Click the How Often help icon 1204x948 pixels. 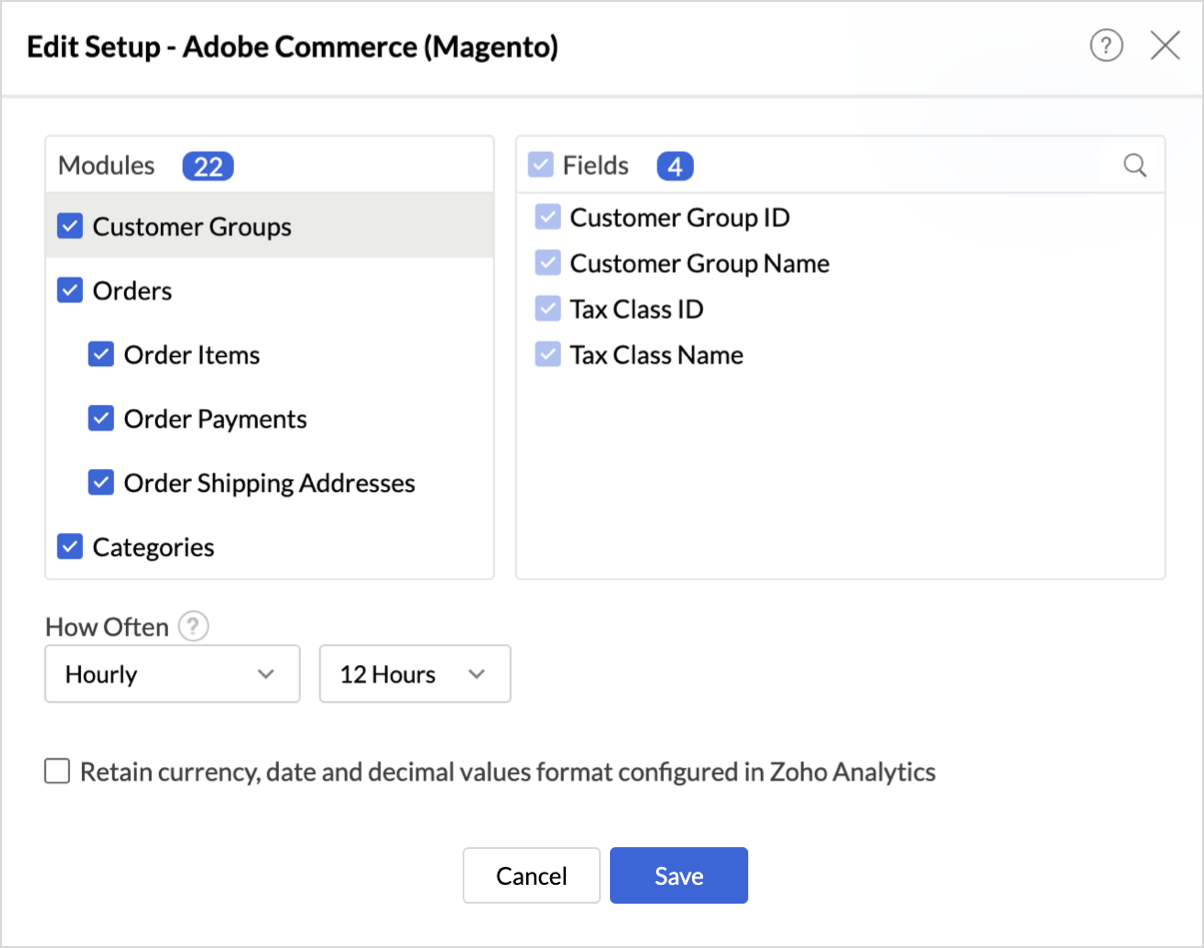point(193,627)
